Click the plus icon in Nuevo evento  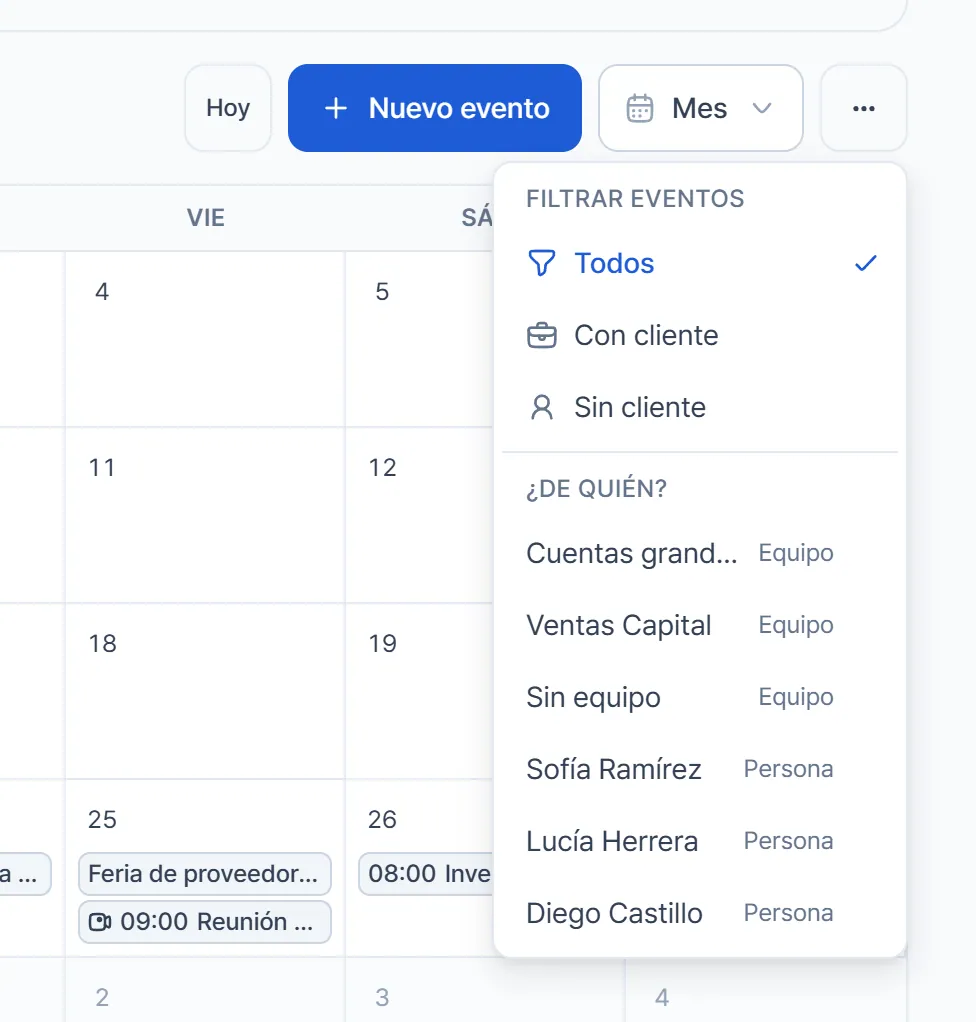pyautogui.click(x=336, y=108)
